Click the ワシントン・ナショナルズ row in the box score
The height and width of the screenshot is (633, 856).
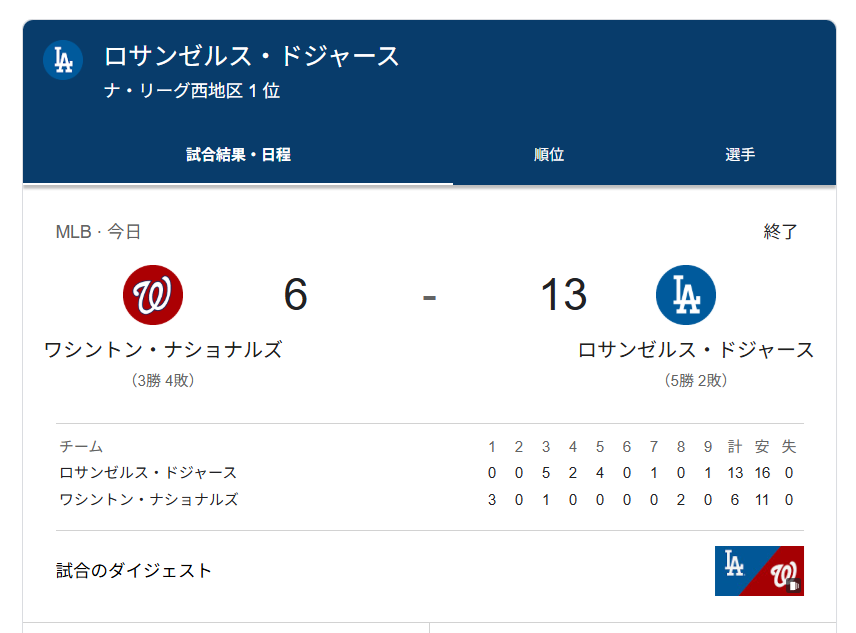pyautogui.click(x=148, y=499)
